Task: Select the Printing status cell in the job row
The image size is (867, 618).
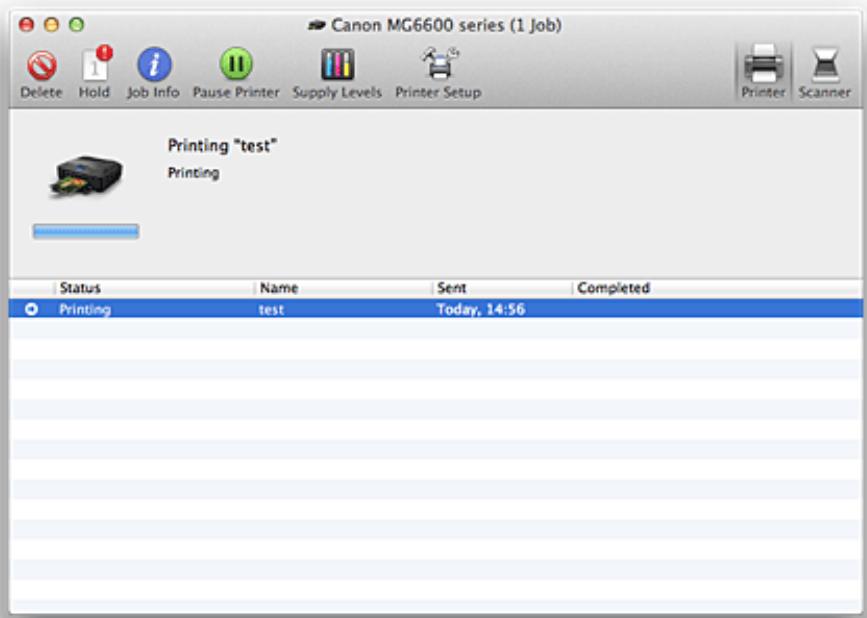Action: point(85,310)
